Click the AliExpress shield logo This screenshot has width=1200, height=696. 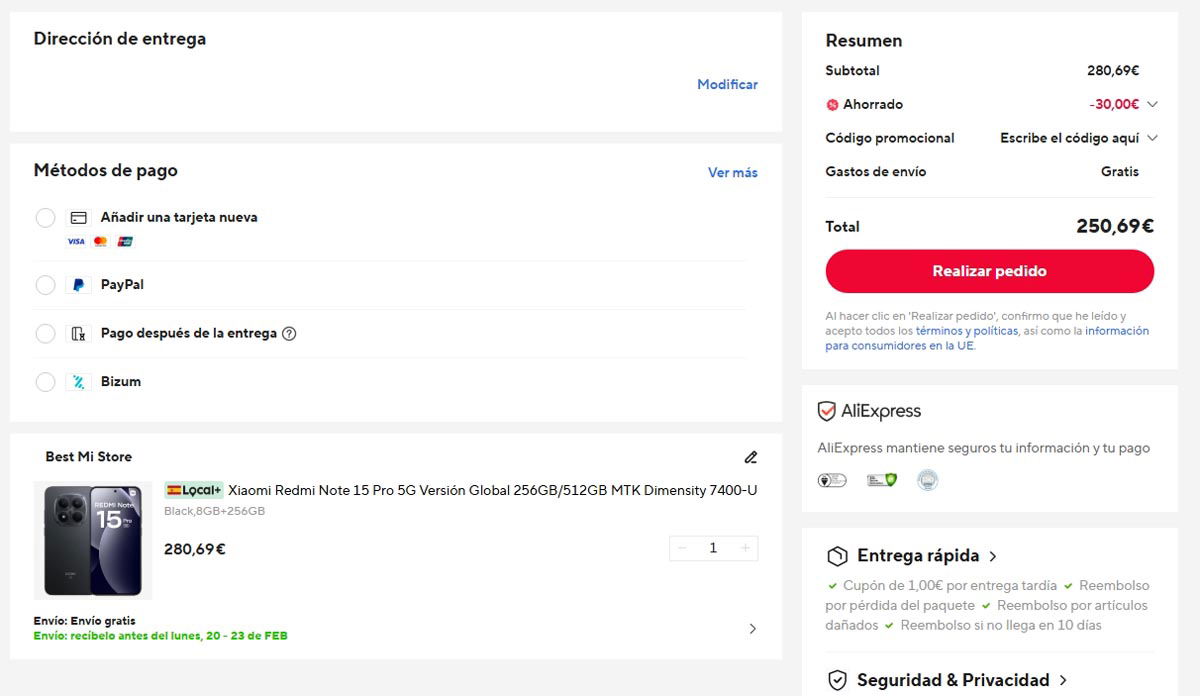[x=825, y=410]
